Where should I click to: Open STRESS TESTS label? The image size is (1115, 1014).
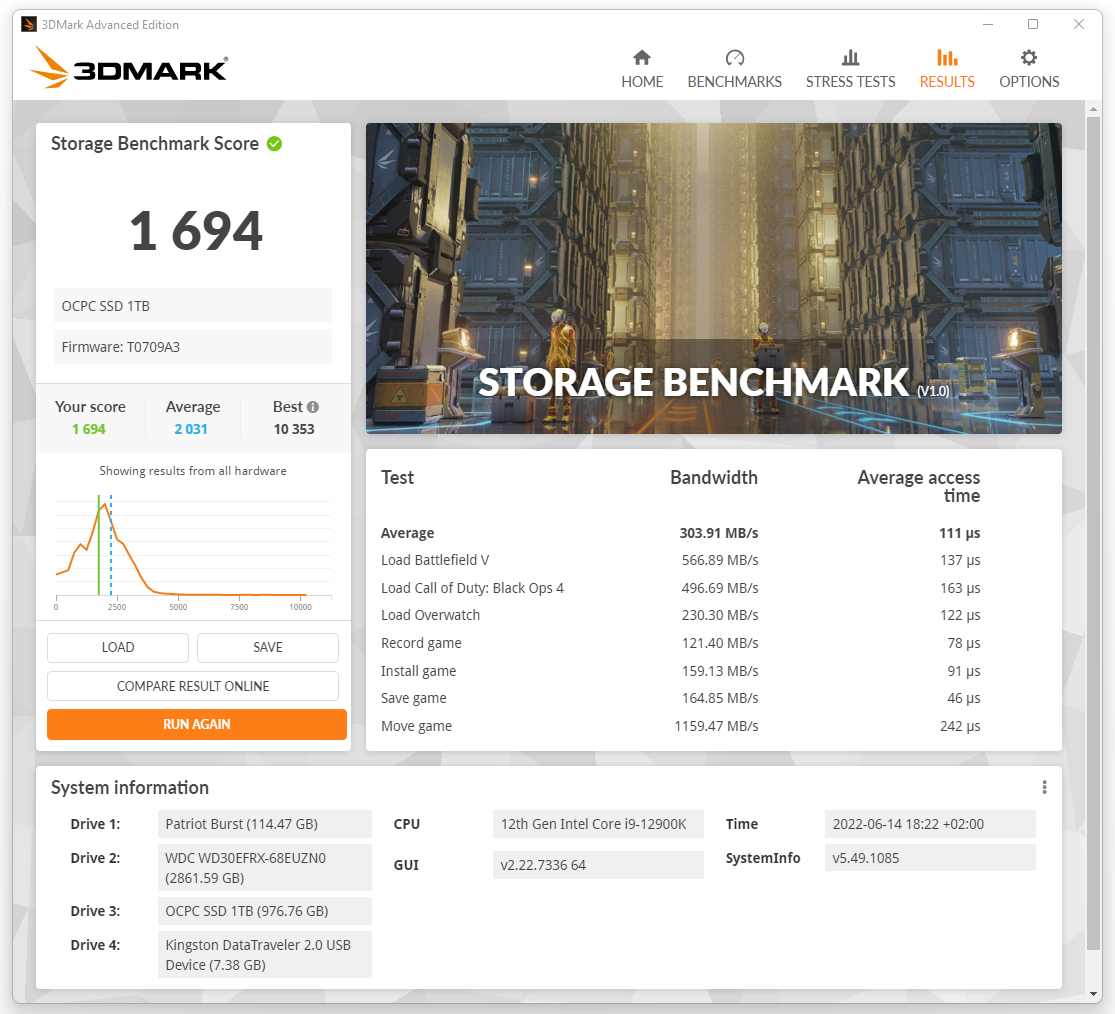[x=850, y=82]
